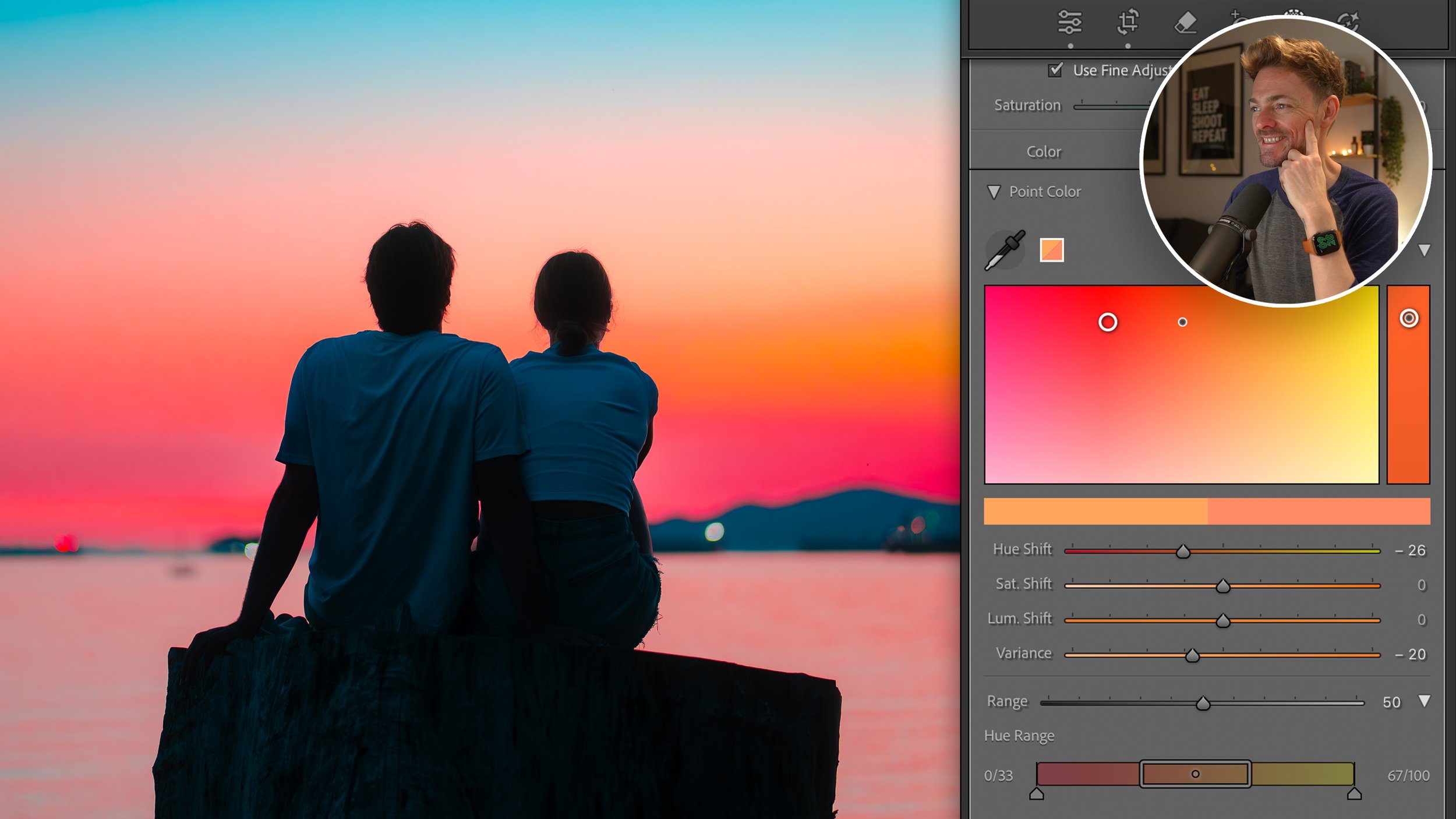Screen dimensions: 1456x819
Task: Uncheck the Use Fine Adjust checkbox
Action: [x=1055, y=70]
